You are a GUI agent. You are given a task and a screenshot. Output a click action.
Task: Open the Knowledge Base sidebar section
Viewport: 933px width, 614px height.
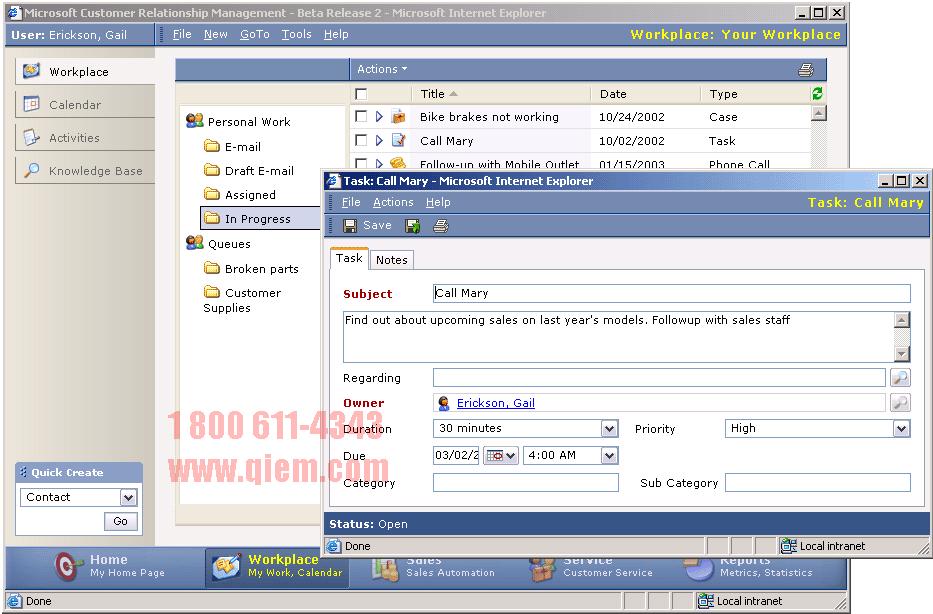[x=85, y=171]
